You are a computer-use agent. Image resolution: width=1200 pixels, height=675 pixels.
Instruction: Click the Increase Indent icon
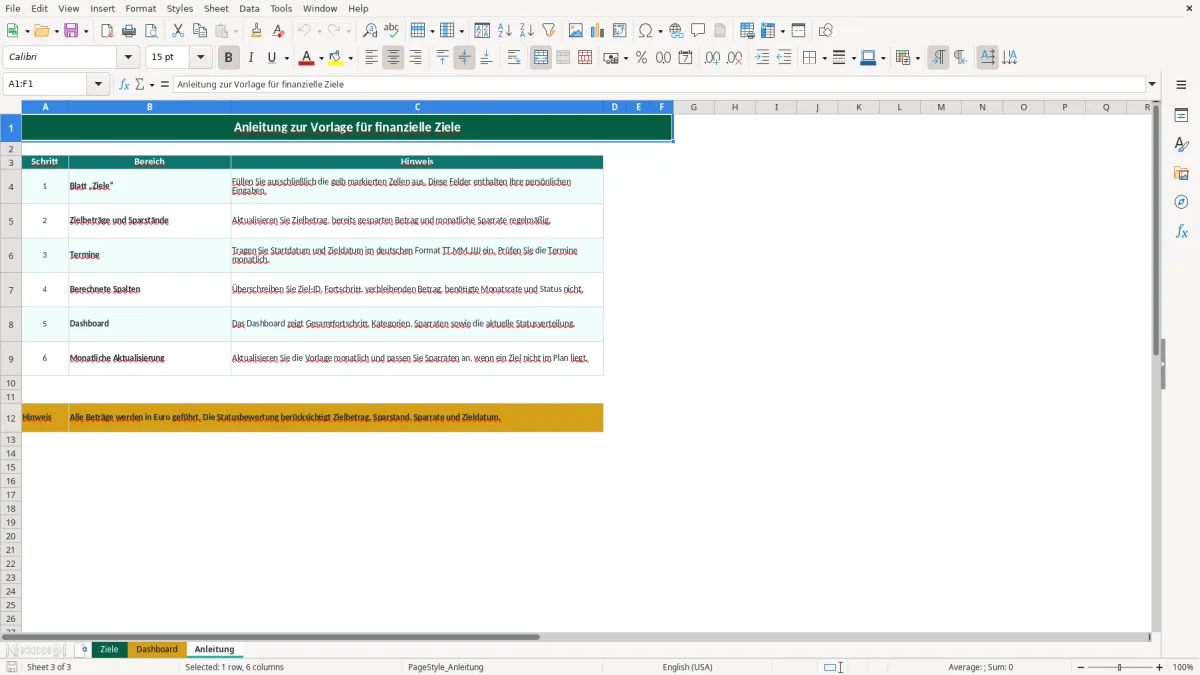point(762,58)
